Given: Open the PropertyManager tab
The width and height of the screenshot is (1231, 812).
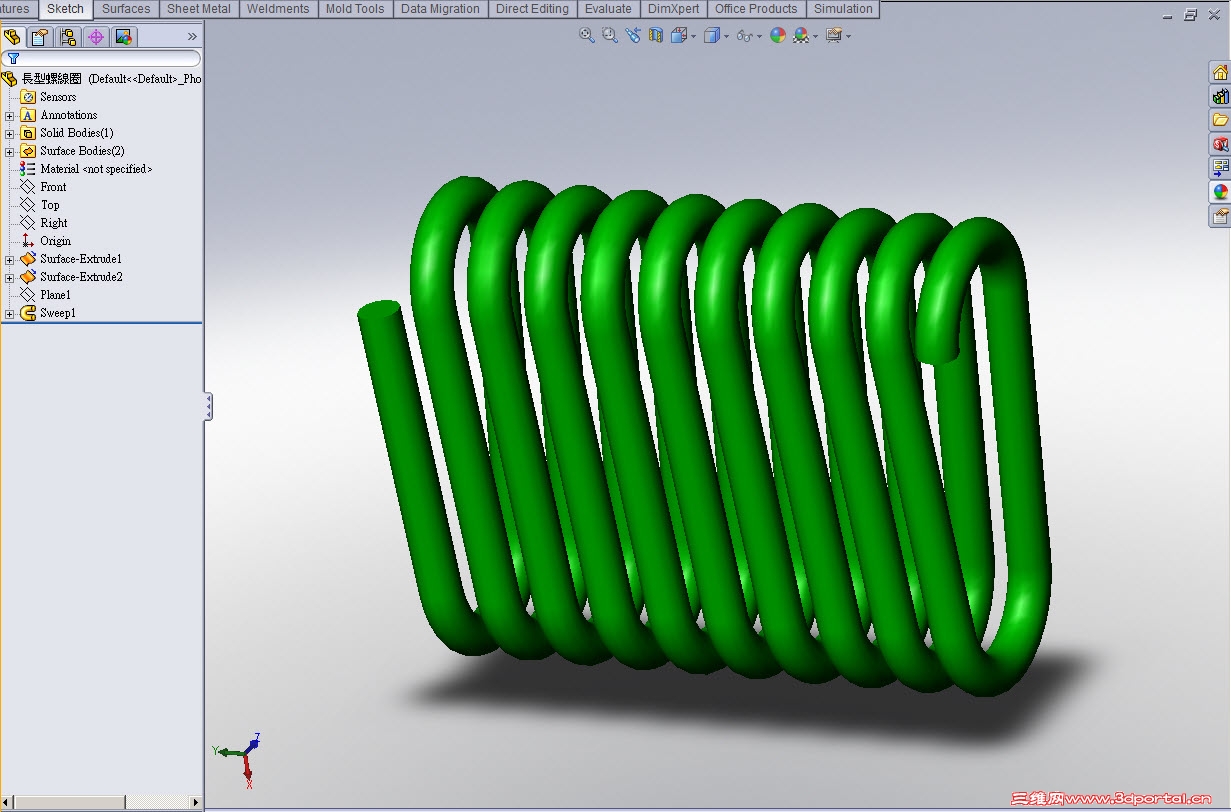Looking at the screenshot, I should (x=40, y=37).
